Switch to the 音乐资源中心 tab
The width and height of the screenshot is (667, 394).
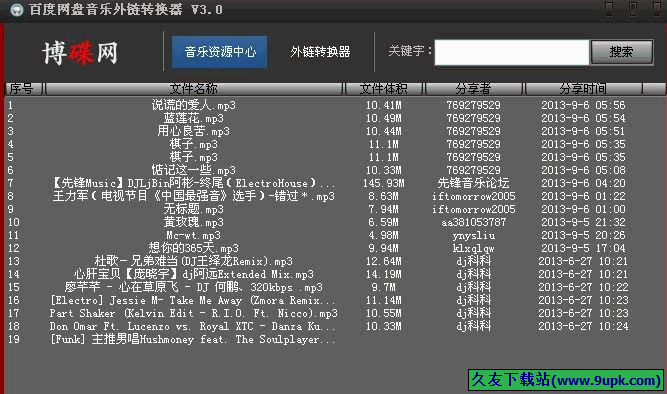219,52
